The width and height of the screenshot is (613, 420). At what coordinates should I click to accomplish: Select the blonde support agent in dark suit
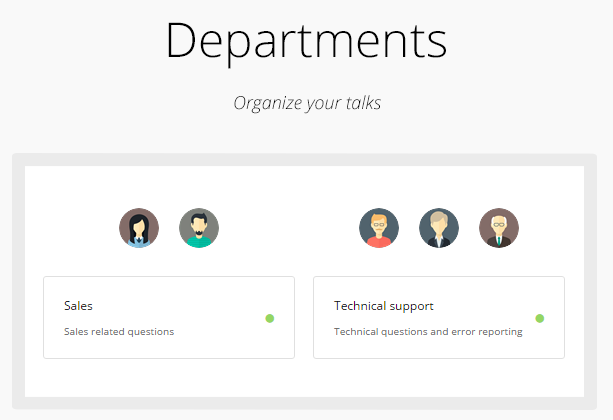tap(439, 228)
